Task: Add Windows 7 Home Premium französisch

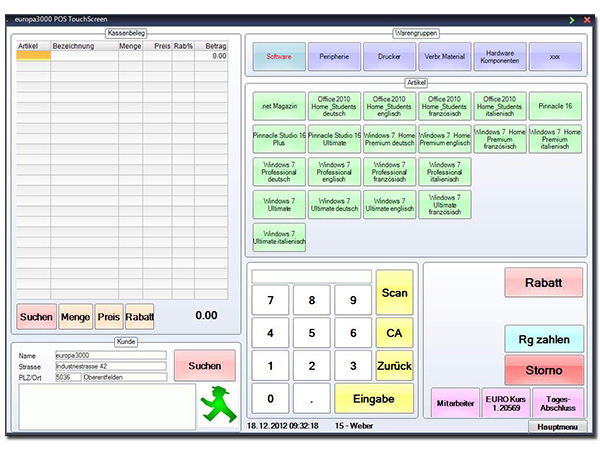Action: click(500, 139)
